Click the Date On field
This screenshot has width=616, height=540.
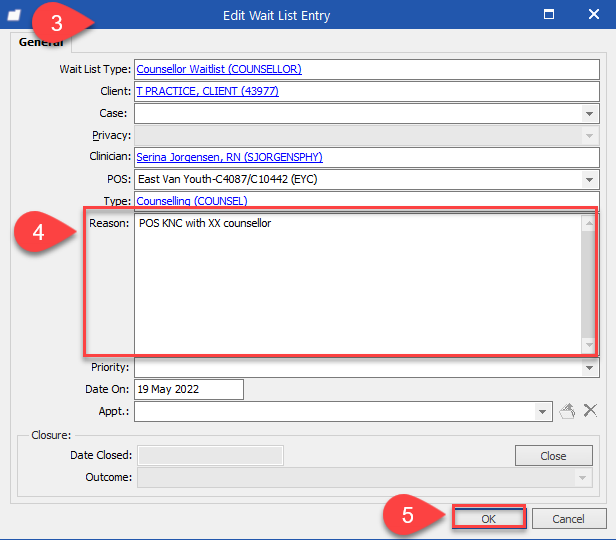(x=189, y=389)
